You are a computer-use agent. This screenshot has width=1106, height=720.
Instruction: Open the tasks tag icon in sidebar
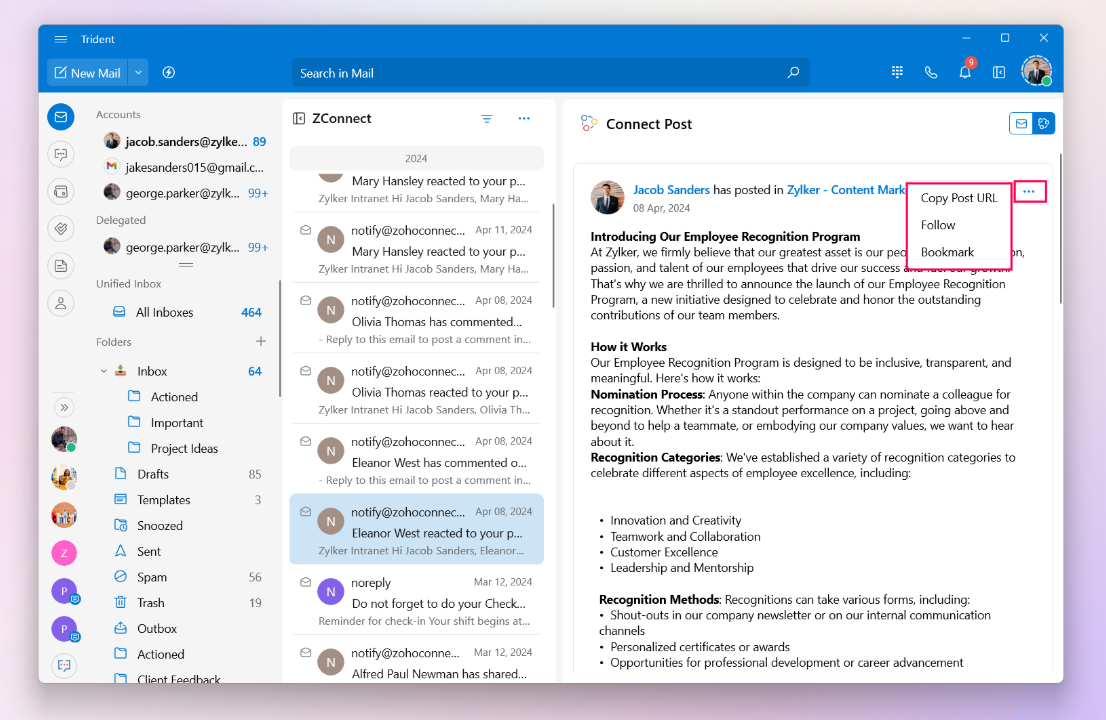click(61, 228)
